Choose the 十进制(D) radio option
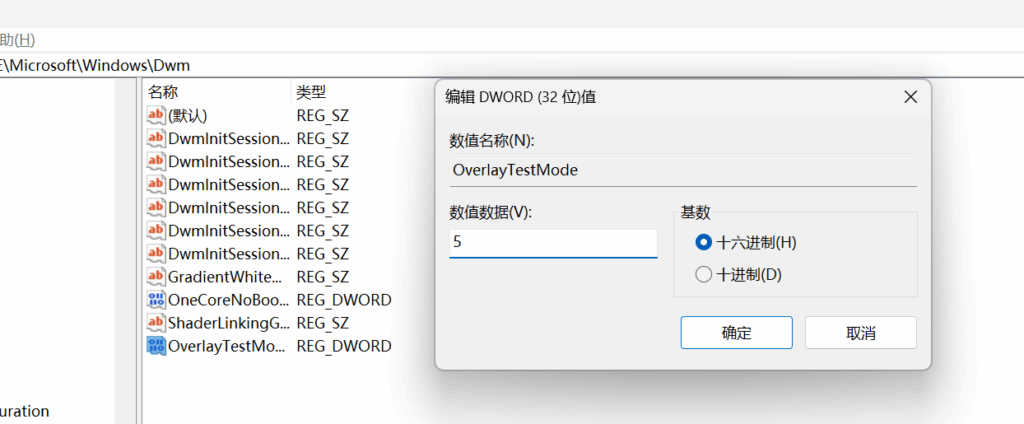 coord(703,274)
